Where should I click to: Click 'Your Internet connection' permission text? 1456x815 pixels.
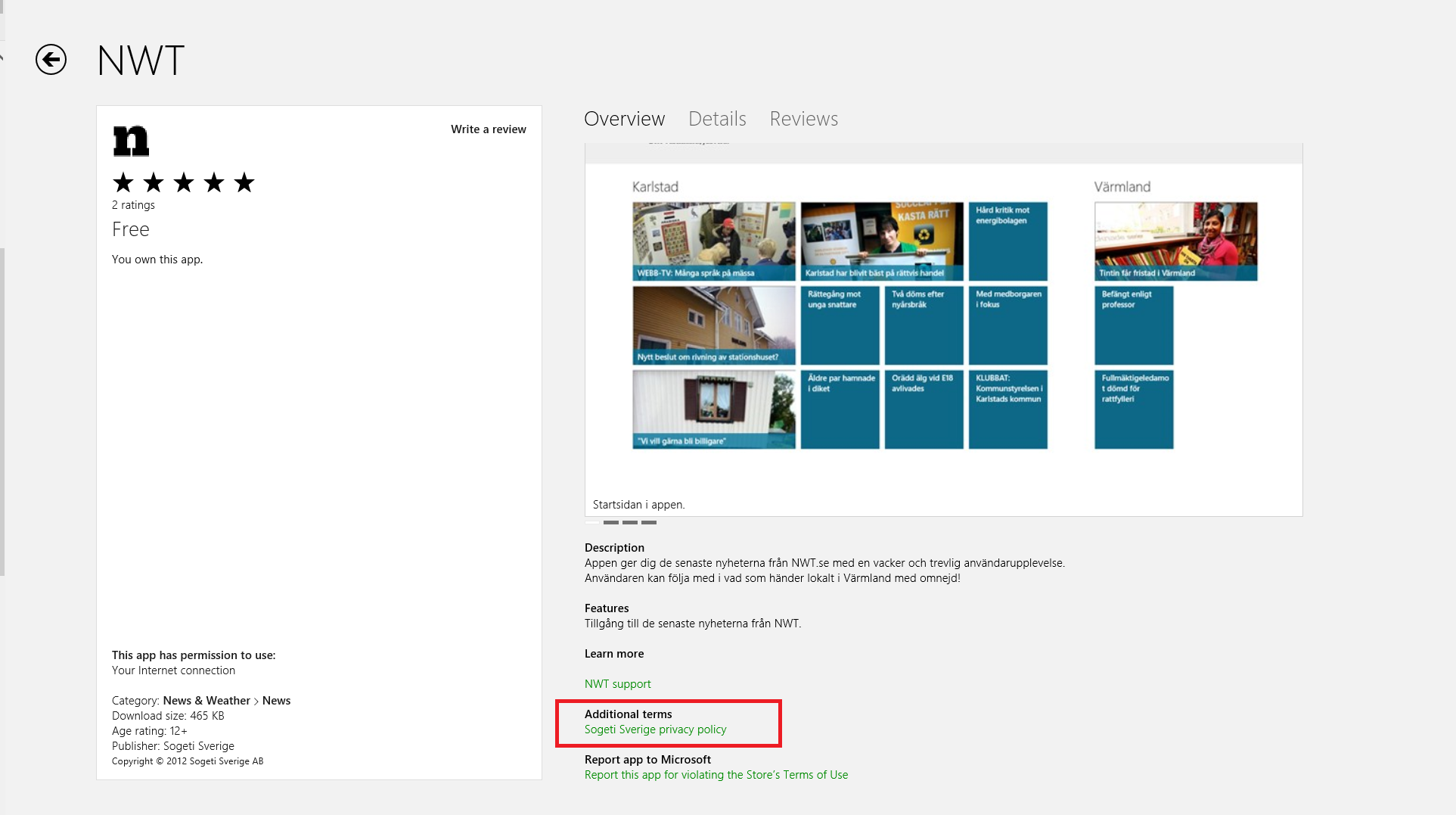pos(173,670)
